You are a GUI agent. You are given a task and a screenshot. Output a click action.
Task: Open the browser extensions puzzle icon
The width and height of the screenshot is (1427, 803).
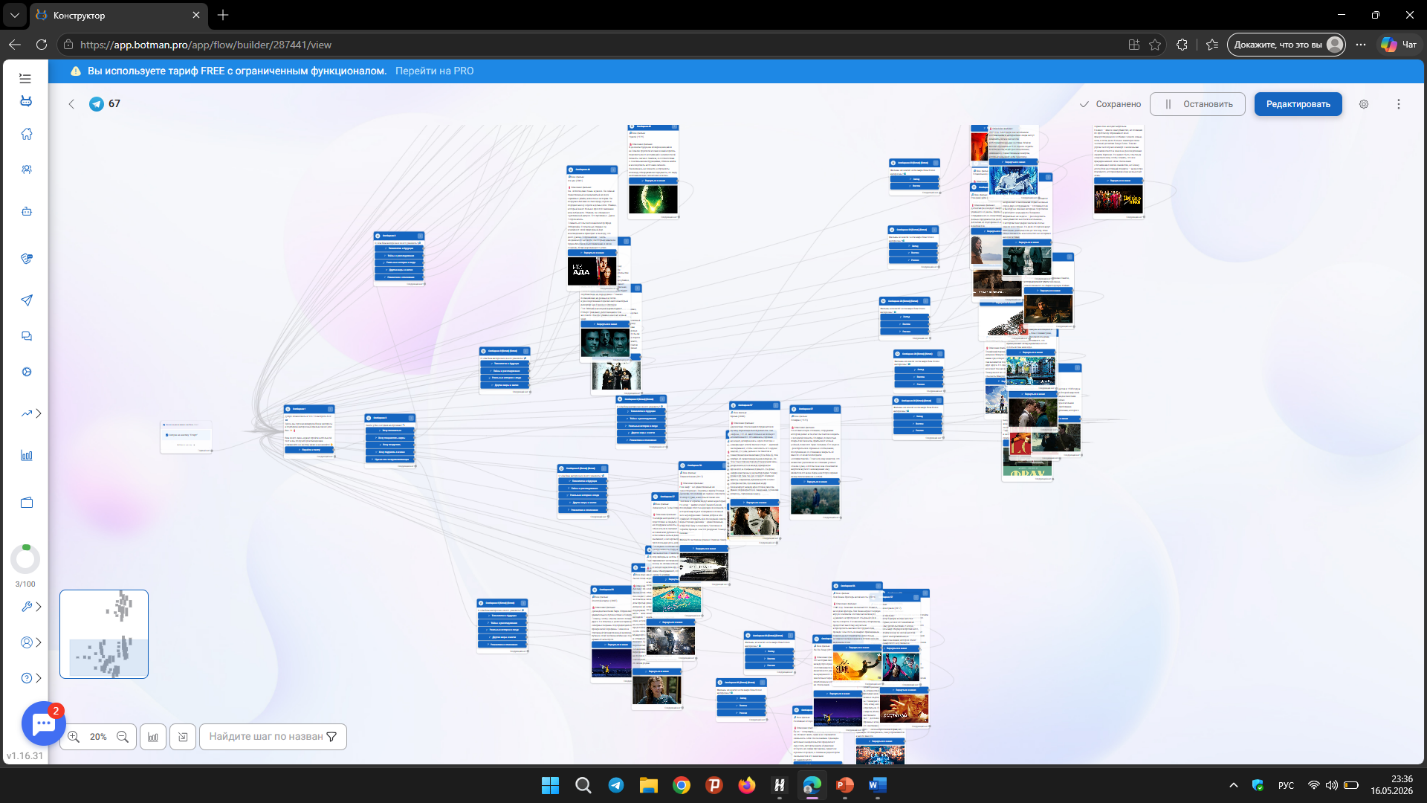[x=1183, y=44]
